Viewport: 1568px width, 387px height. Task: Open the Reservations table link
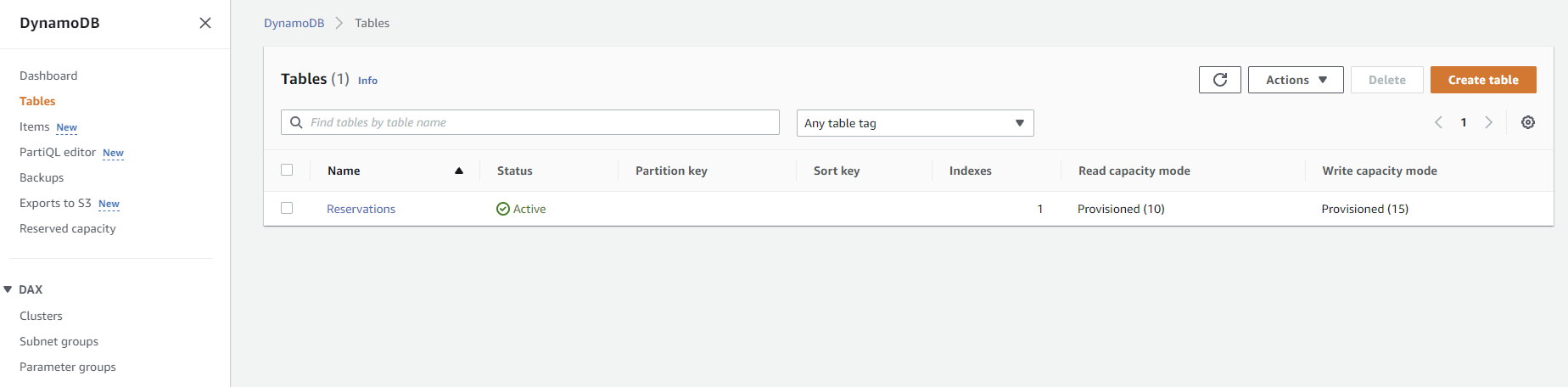361,209
